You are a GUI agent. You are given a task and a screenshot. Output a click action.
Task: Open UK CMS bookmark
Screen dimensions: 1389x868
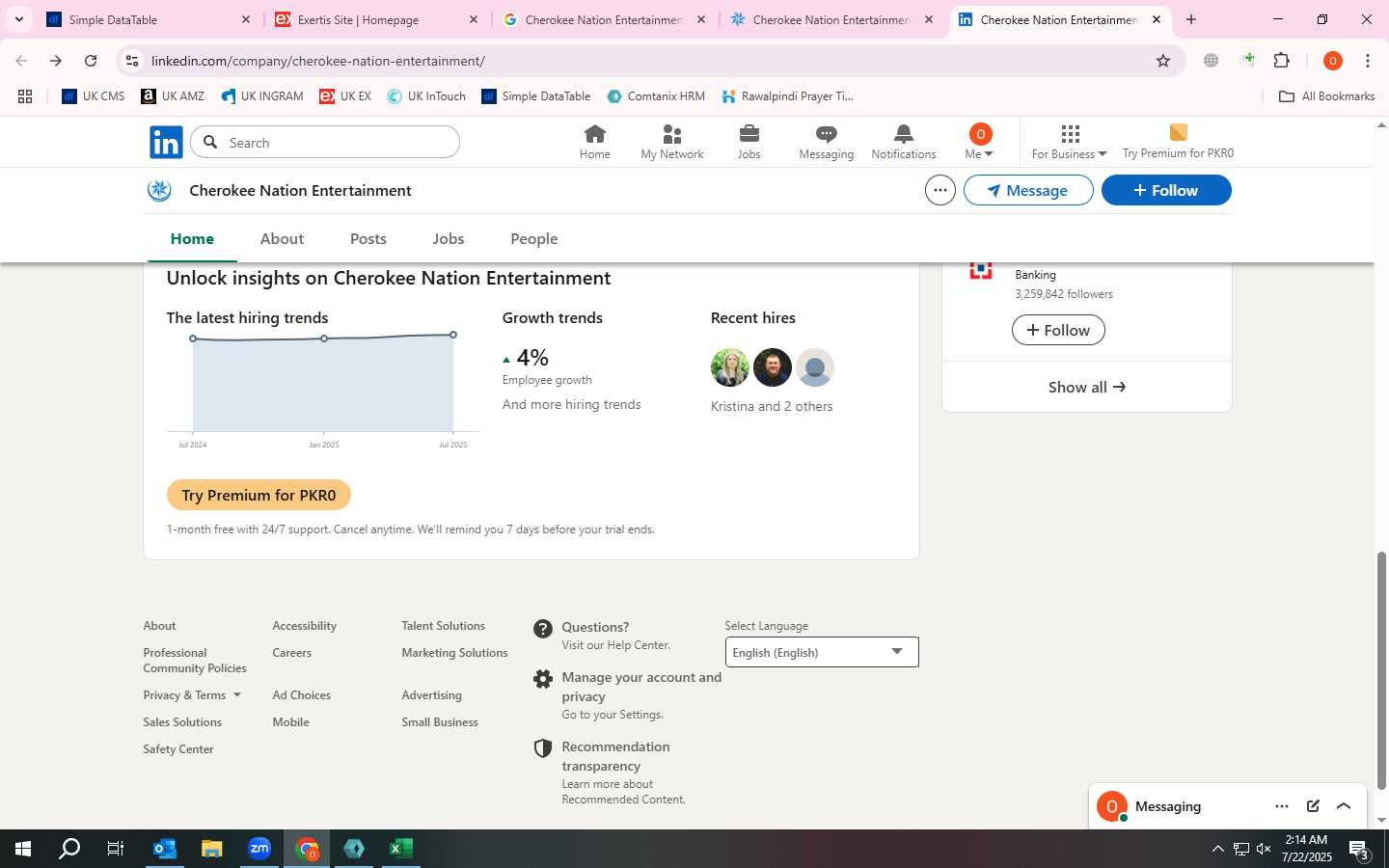pyautogui.click(x=94, y=96)
